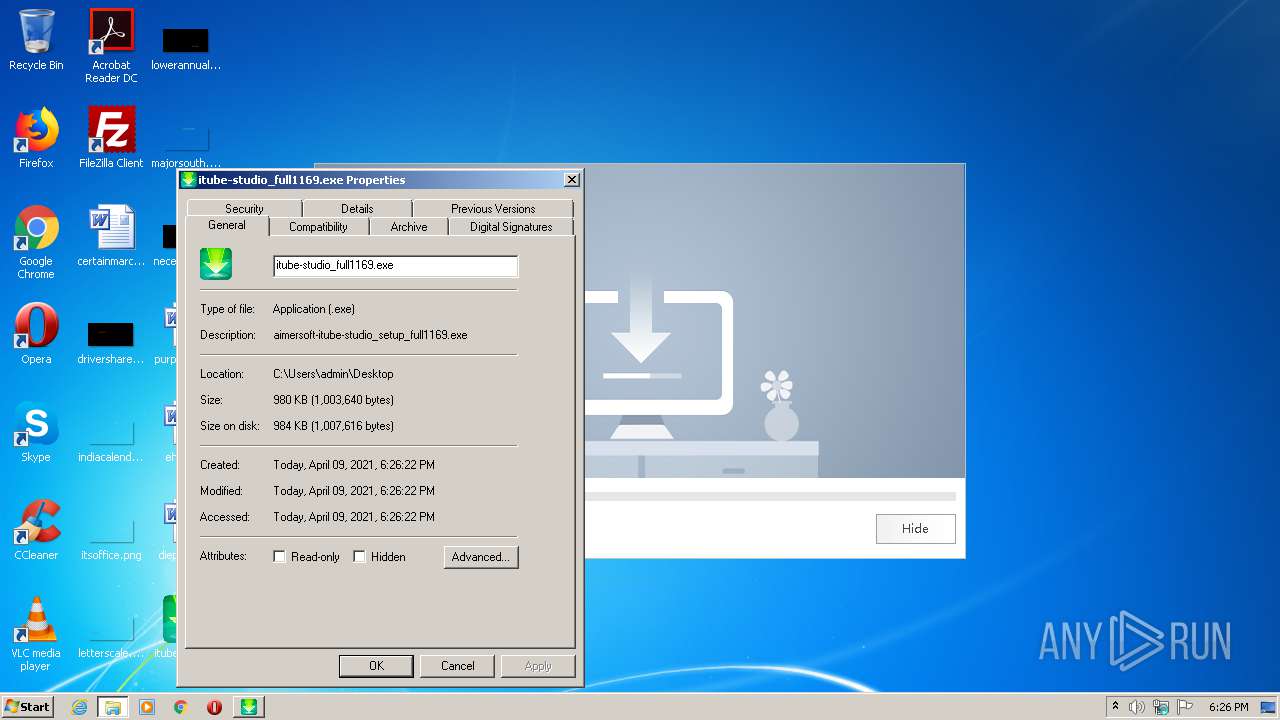Image resolution: width=1280 pixels, height=720 pixels.
Task: Open Windows Media Player taskbar icon
Action: coord(147,707)
